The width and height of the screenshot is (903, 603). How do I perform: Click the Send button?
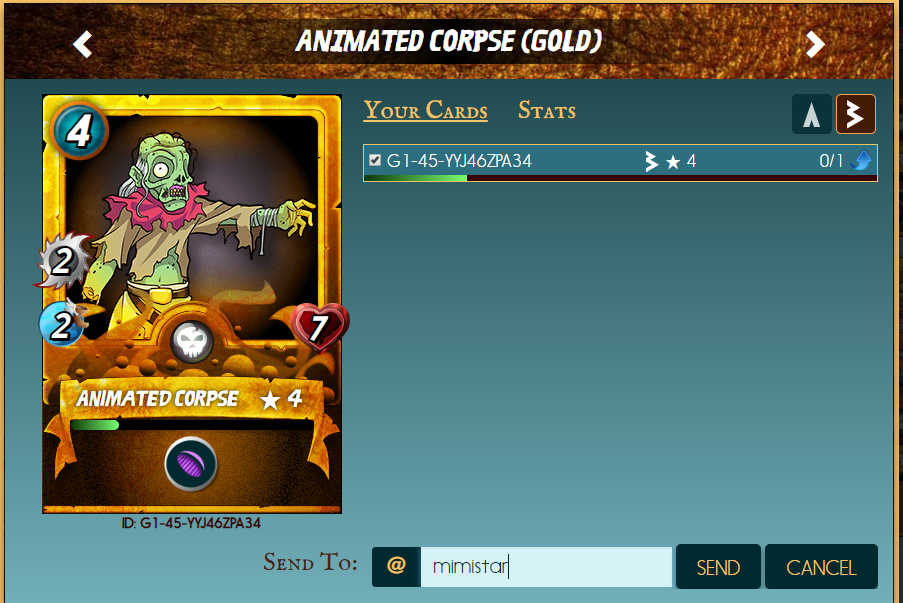click(718, 567)
